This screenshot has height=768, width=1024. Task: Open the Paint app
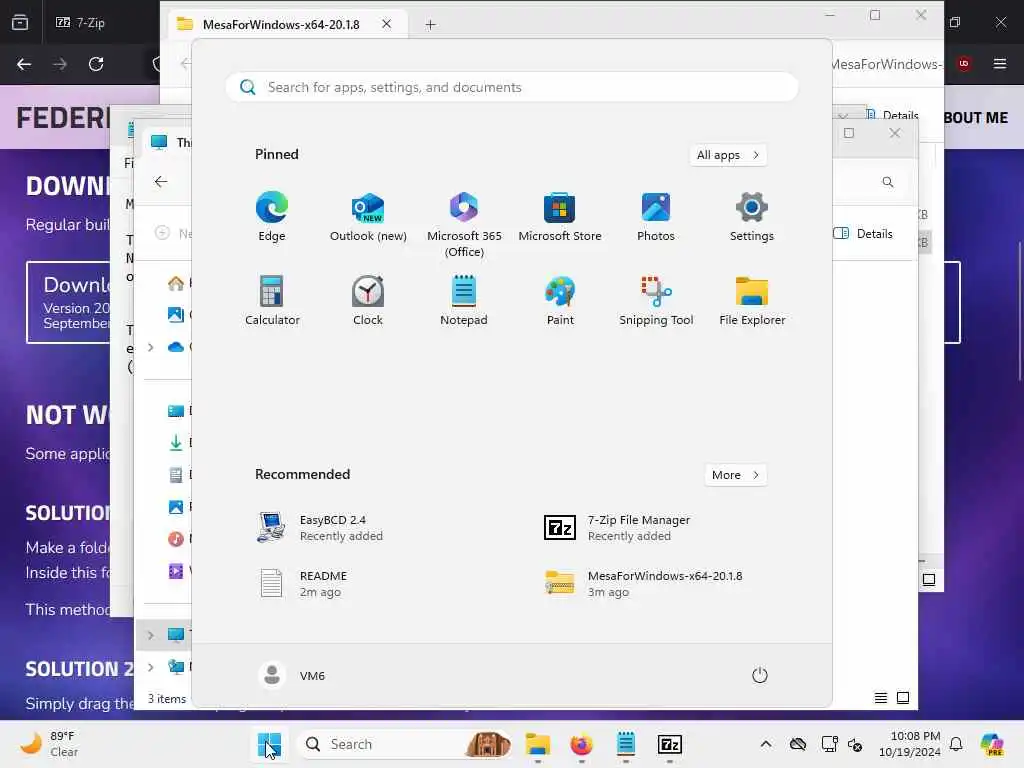[560, 300]
